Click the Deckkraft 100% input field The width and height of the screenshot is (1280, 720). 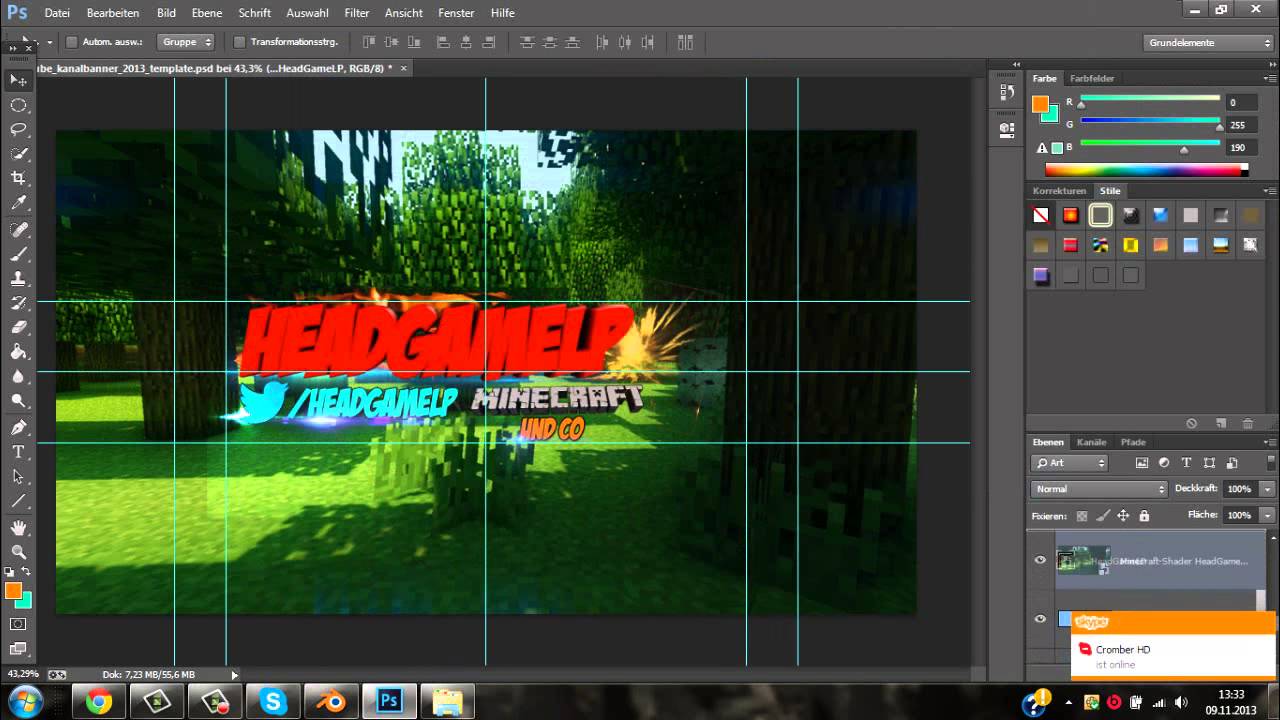tap(1240, 489)
